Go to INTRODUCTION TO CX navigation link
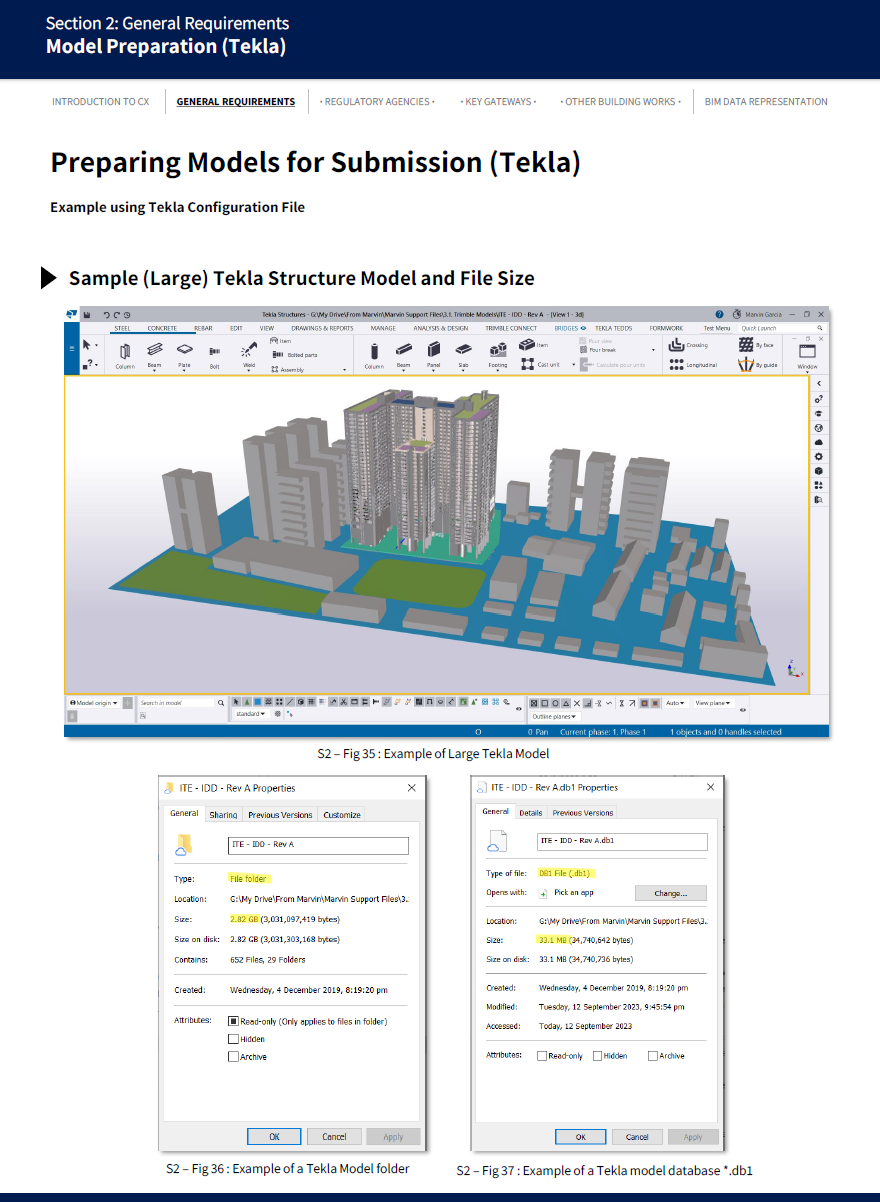This screenshot has width=880, height=1202. [101, 101]
